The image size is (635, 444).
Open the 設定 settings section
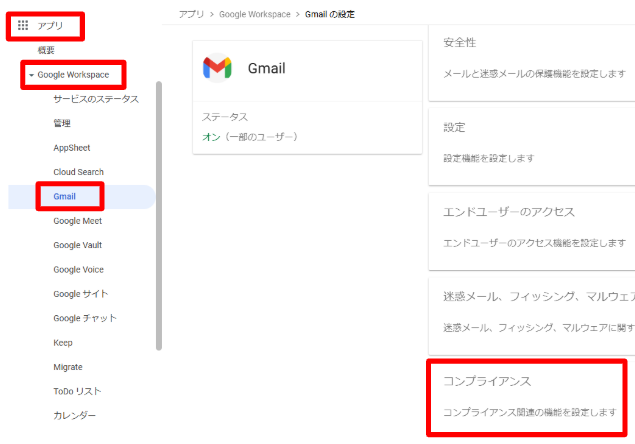(532, 147)
